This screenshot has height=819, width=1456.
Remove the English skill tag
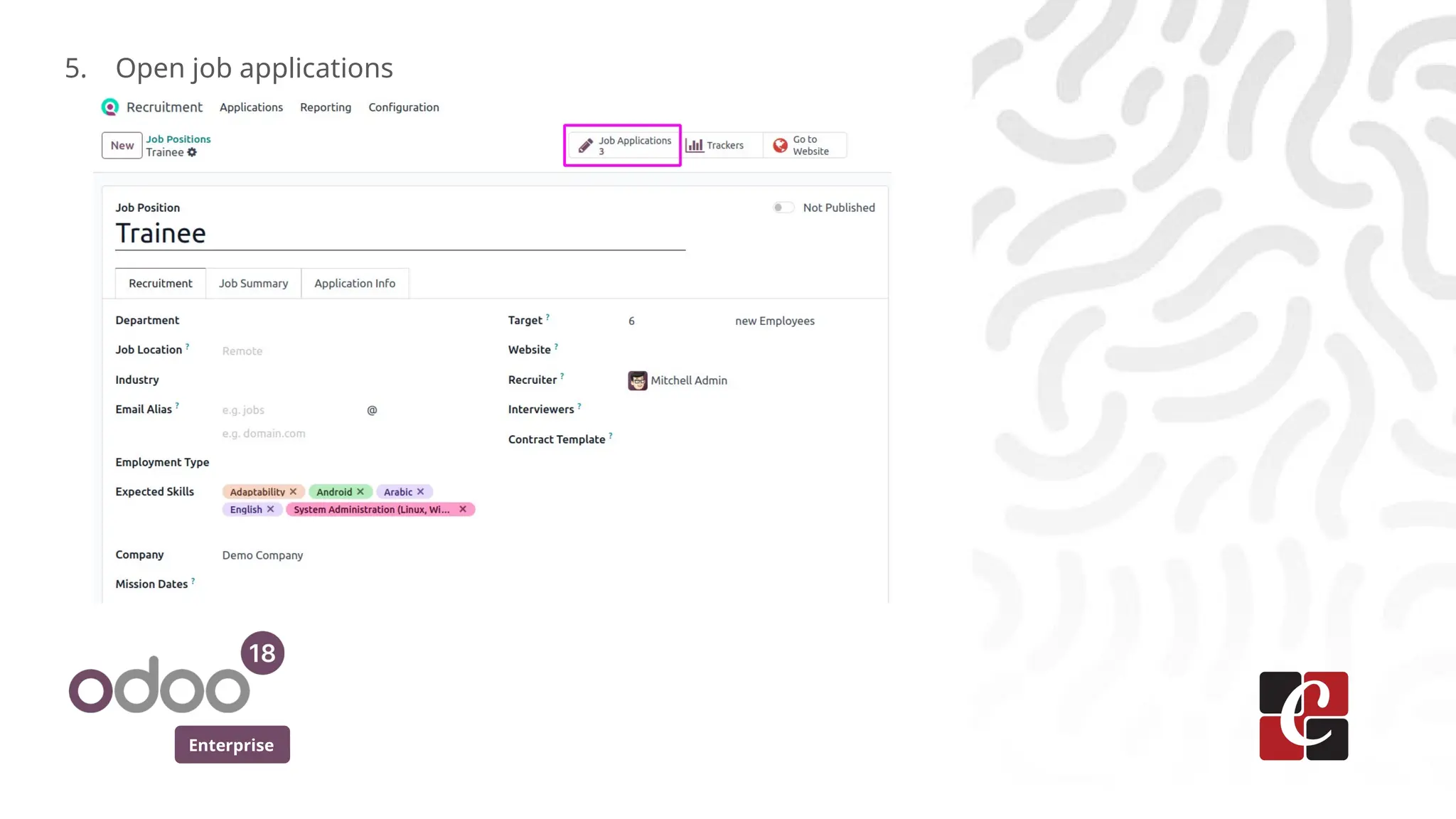pyautogui.click(x=270, y=510)
